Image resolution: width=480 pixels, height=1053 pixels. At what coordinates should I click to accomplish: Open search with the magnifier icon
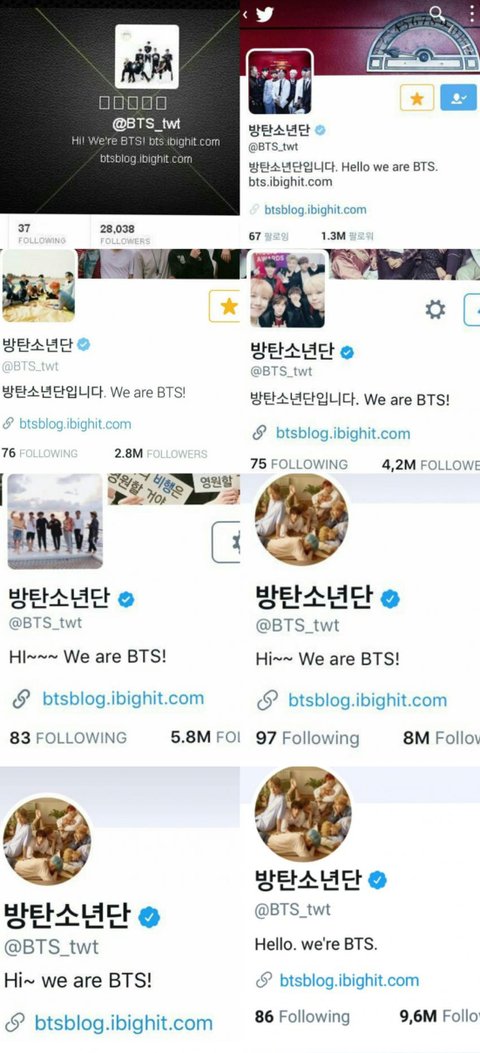pos(436,13)
